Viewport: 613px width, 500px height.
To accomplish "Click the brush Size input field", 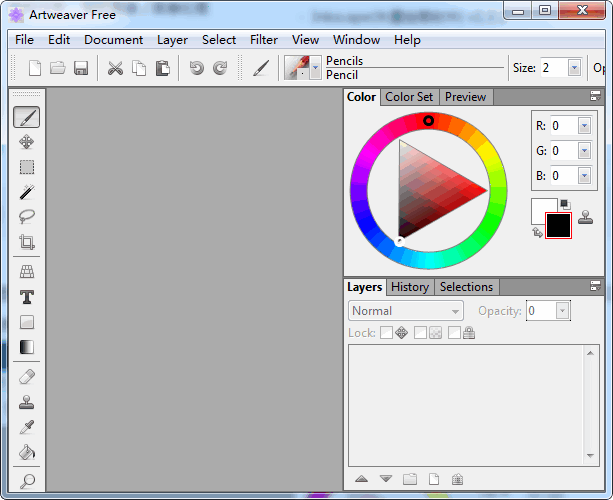I will click(552, 68).
